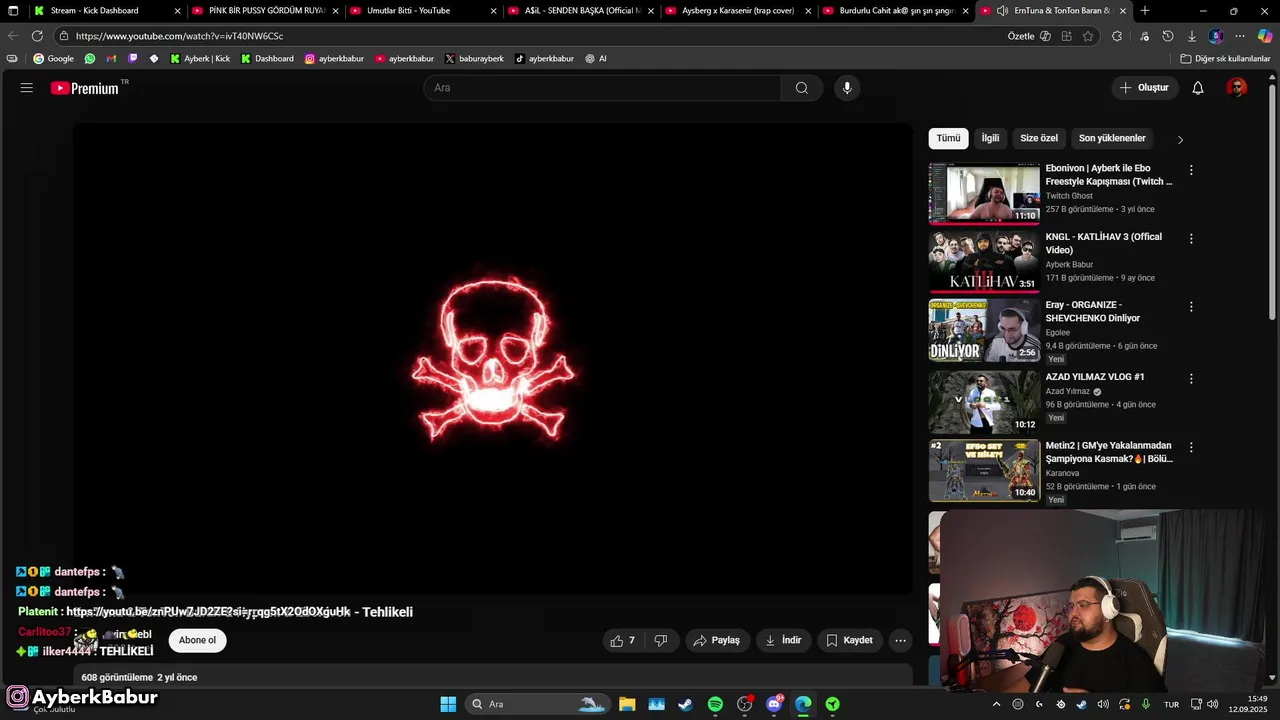Open options for Eray ORGANIZE video

pyautogui.click(x=1191, y=306)
